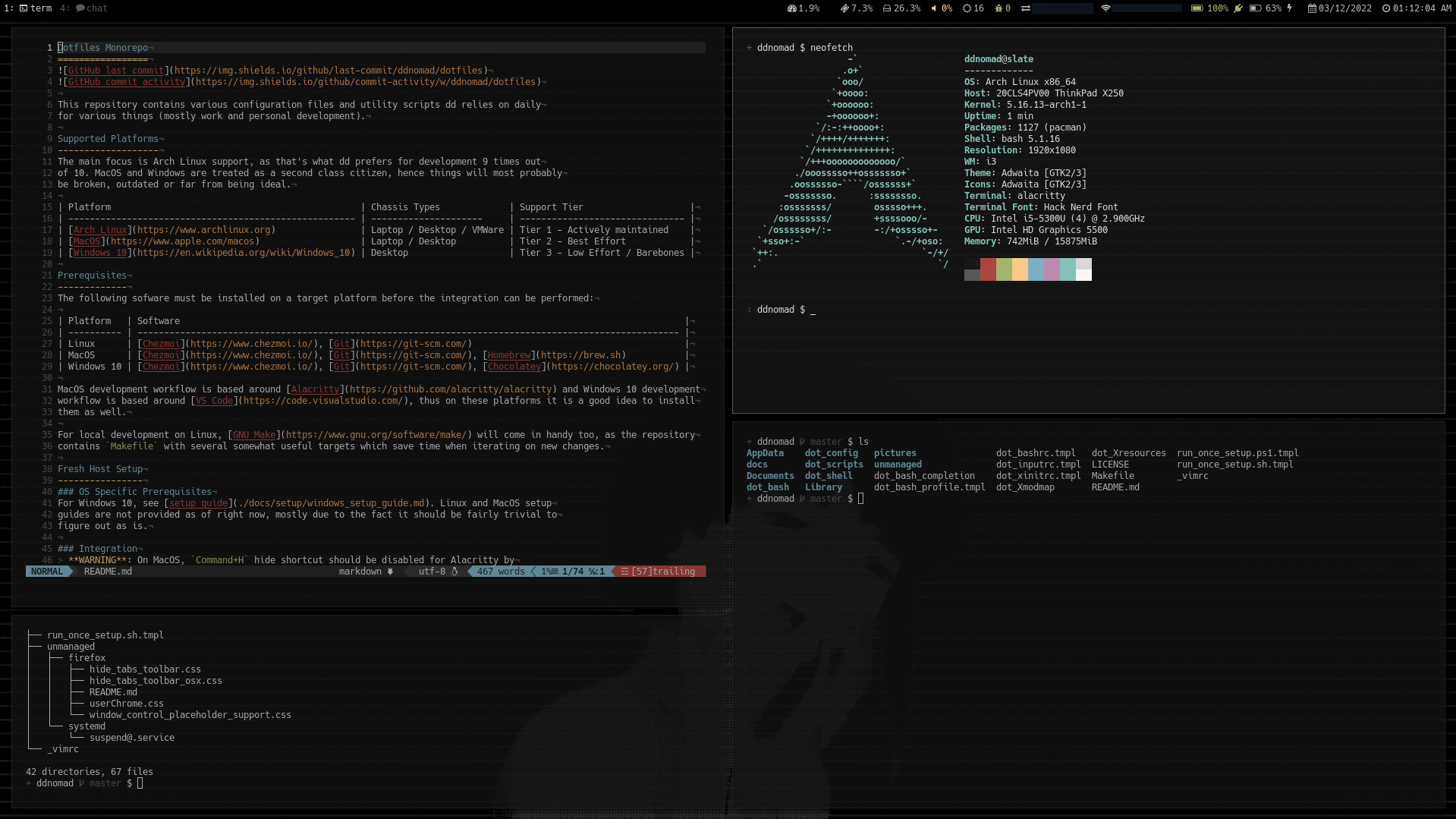Viewport: 1456px width, 819px height.
Task: Click the second battery icon at 63%
Action: click(1255, 8)
